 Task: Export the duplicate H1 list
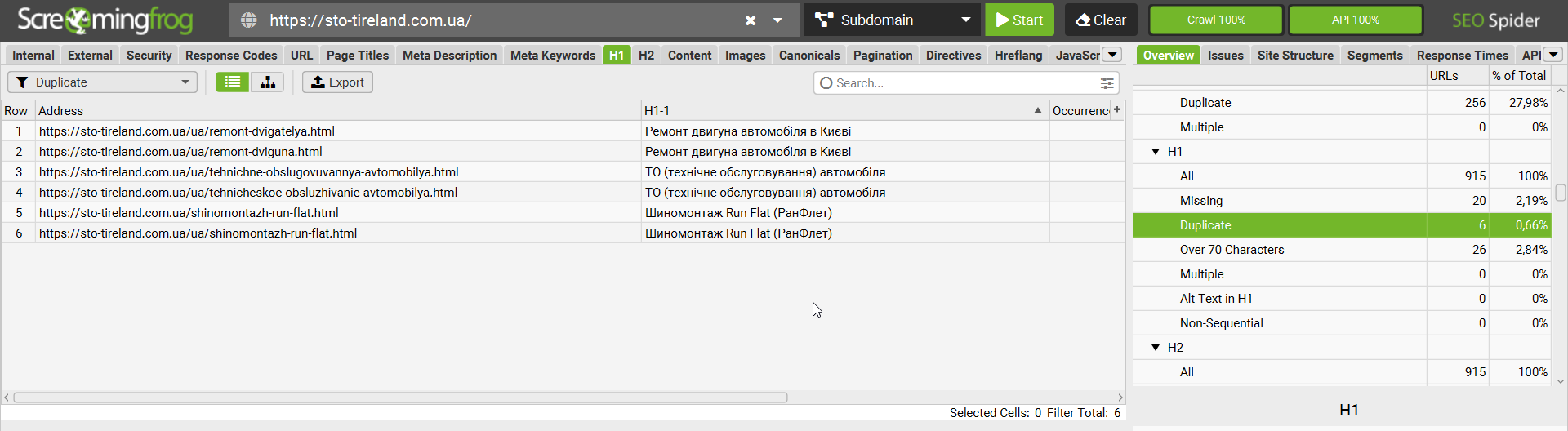coord(338,82)
